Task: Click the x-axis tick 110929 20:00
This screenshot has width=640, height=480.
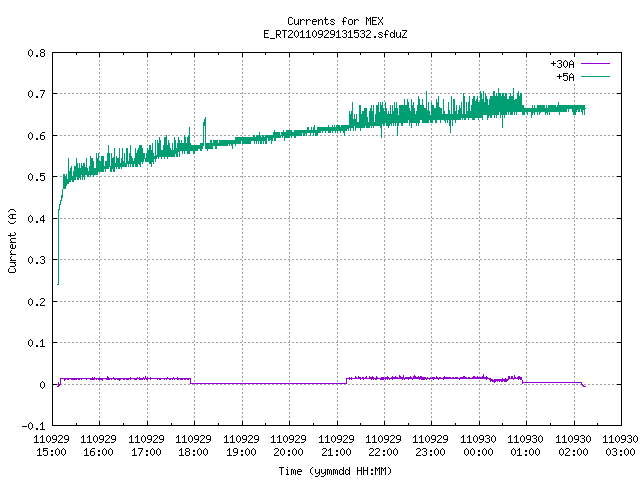Action: [x=289, y=446]
